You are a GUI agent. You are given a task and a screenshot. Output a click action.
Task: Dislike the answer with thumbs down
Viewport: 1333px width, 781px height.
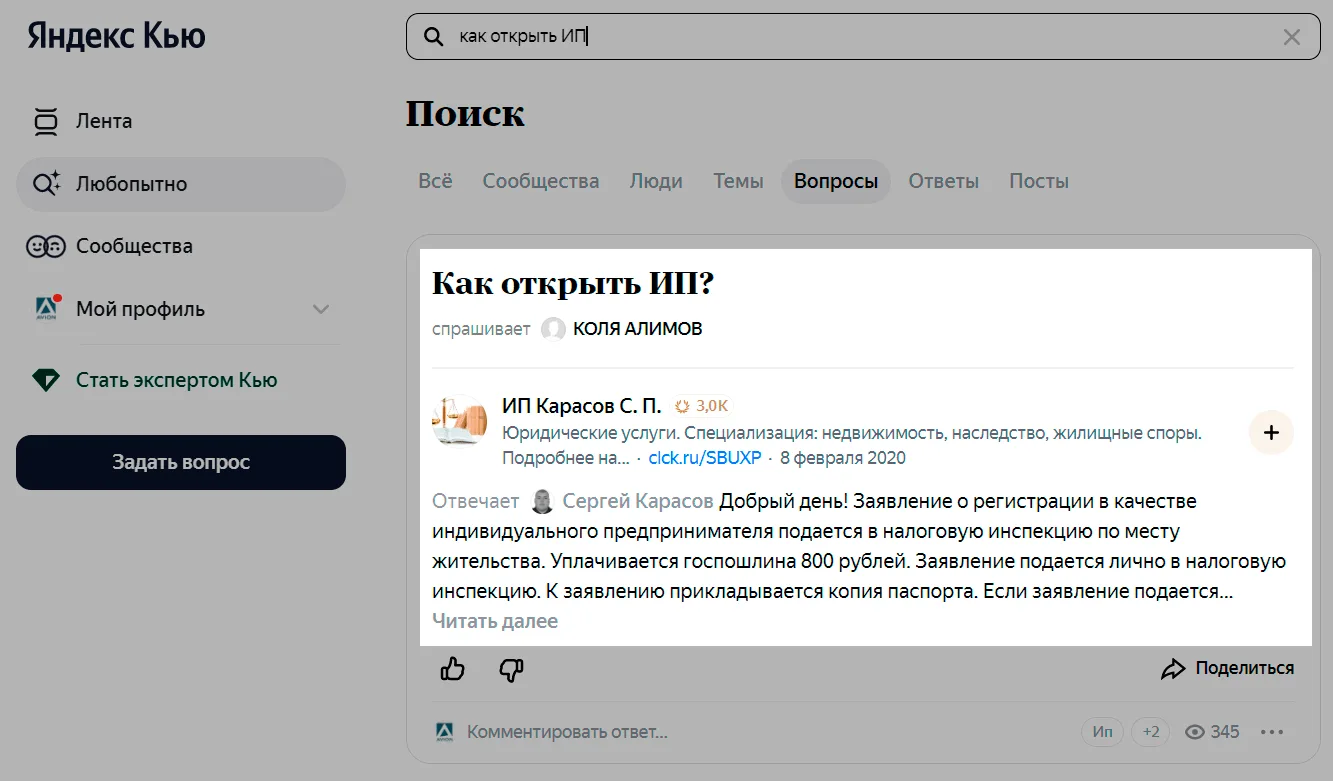[x=511, y=669]
